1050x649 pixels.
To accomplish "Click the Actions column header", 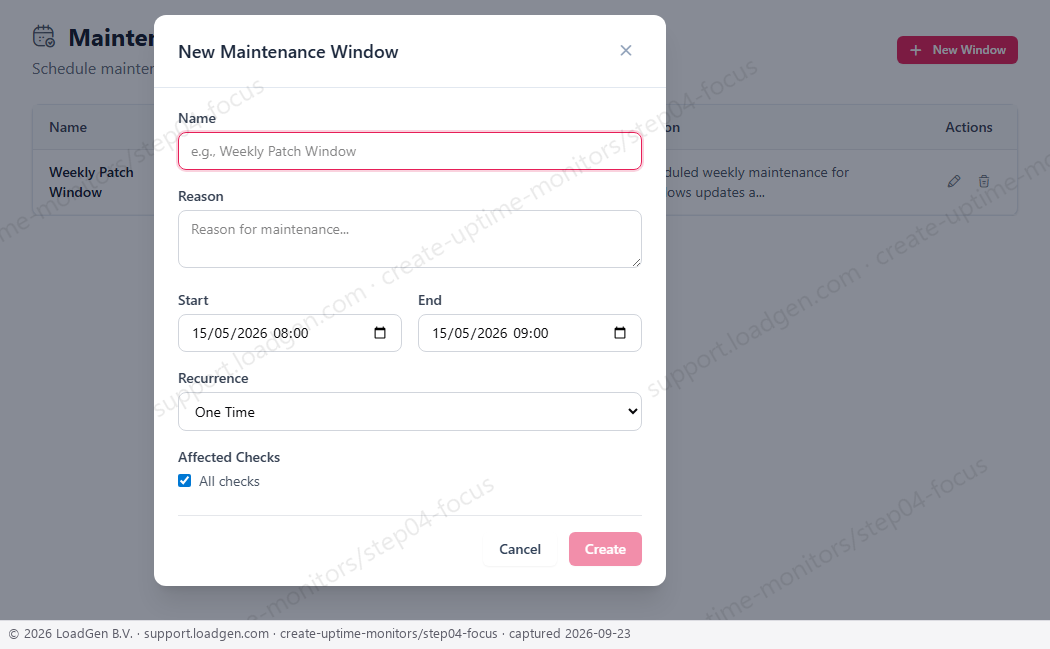I will (969, 127).
